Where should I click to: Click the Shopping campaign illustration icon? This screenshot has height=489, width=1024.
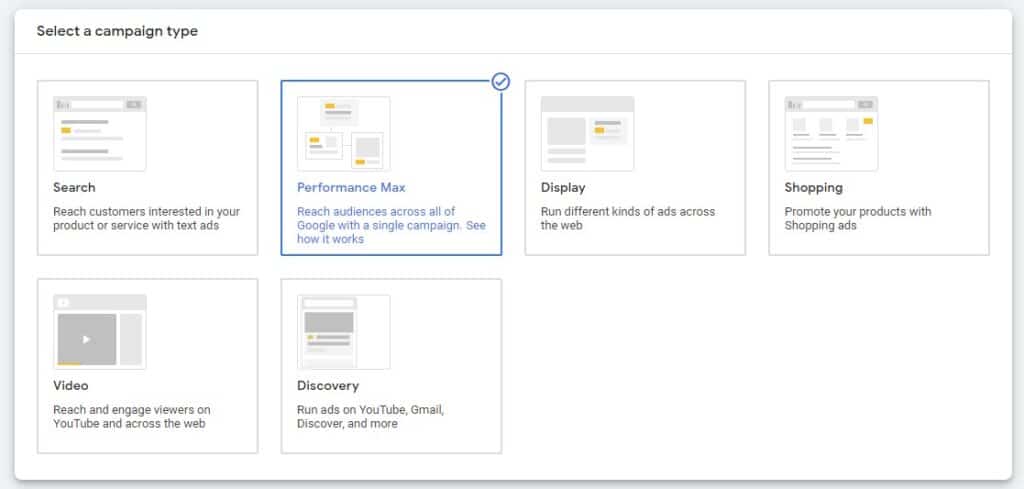pos(831,134)
